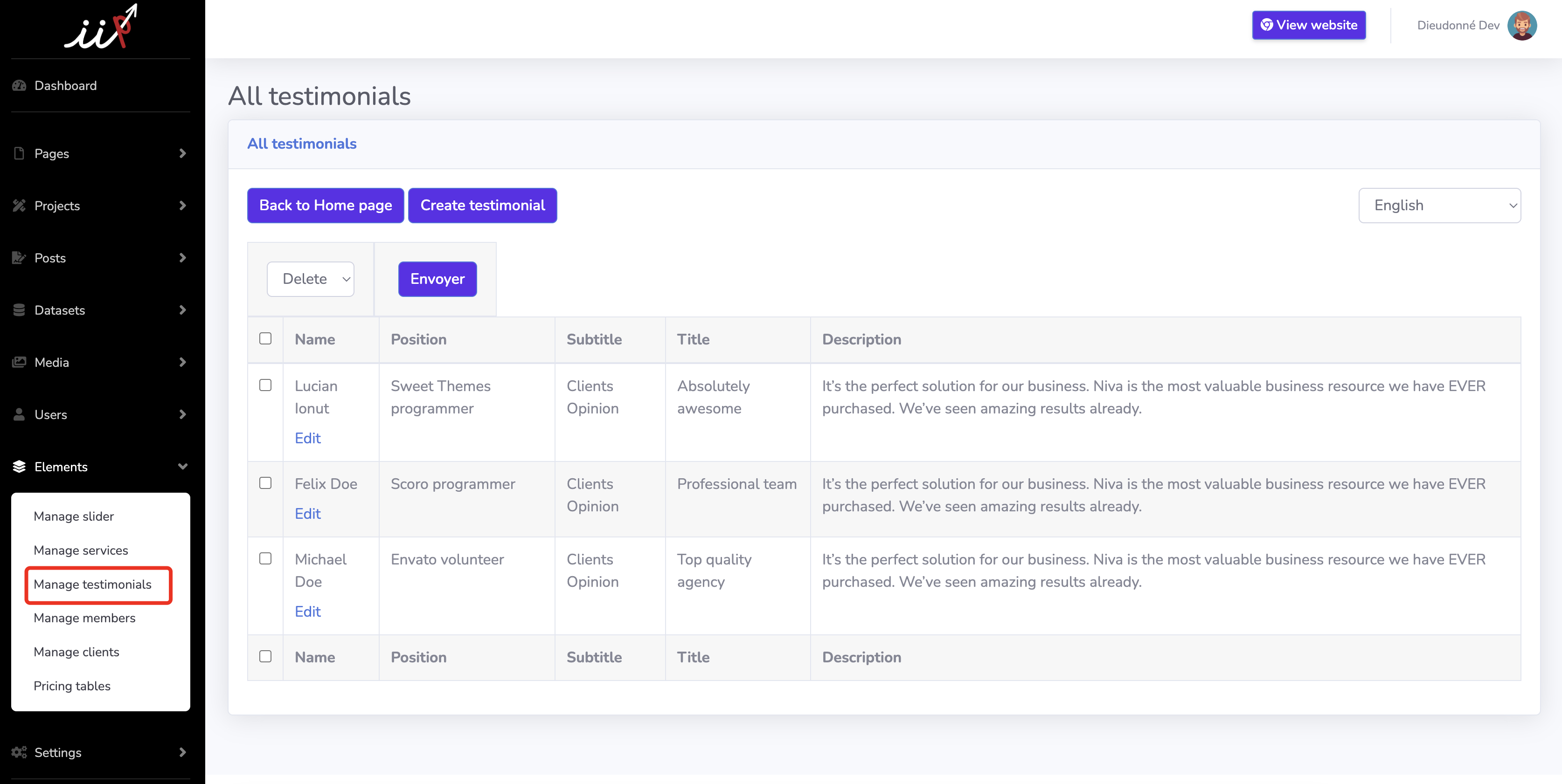Click Edit under Michael Doe
Viewport: 1562px width, 784px height.
coord(307,612)
